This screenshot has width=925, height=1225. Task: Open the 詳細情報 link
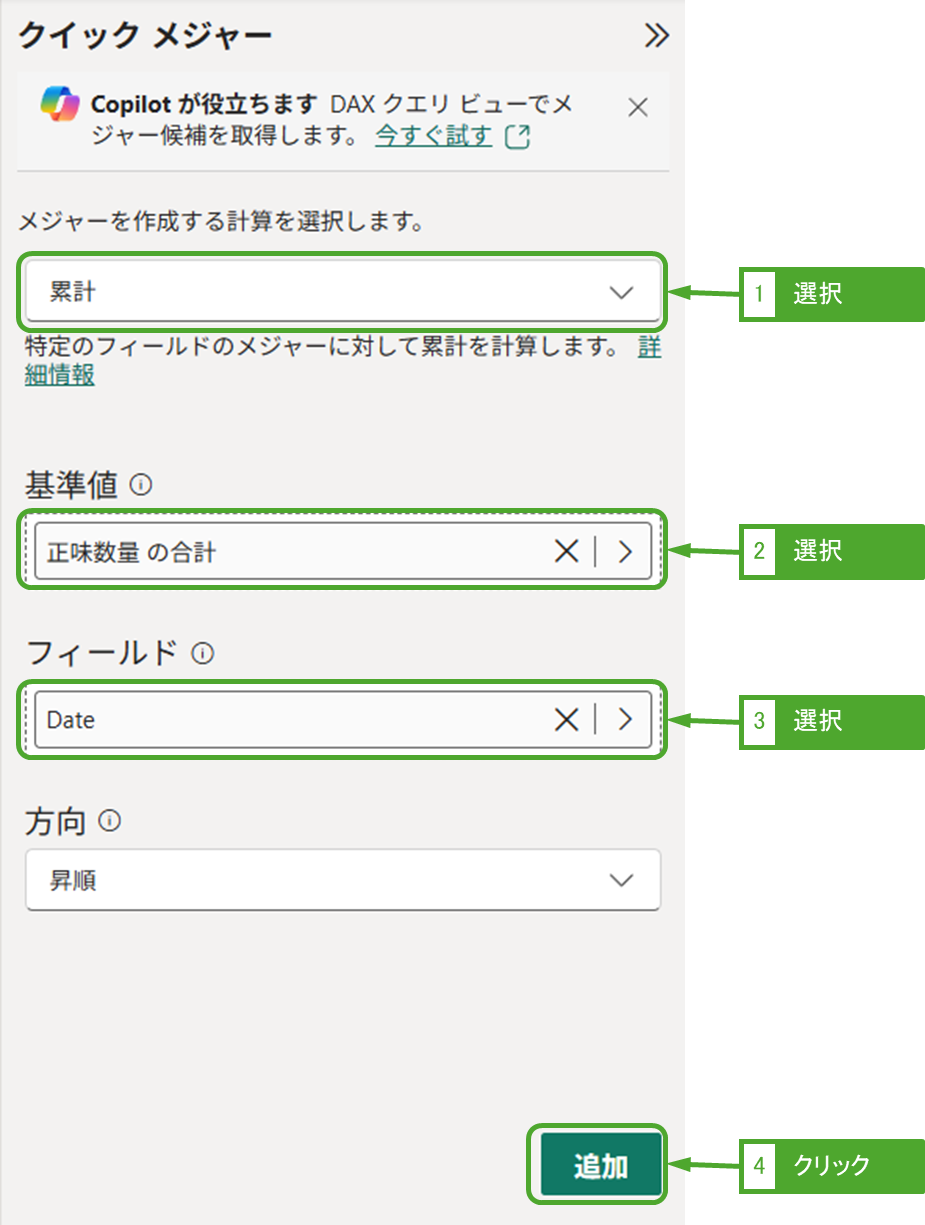tap(60, 376)
